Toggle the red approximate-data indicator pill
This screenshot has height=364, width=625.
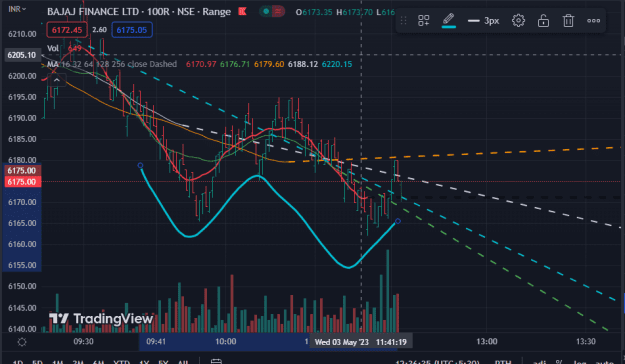coord(278,12)
